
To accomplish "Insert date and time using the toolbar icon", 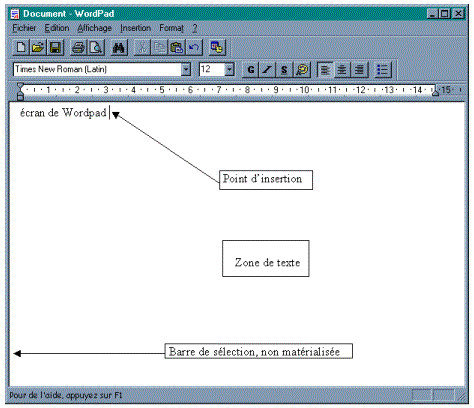I will (x=217, y=48).
